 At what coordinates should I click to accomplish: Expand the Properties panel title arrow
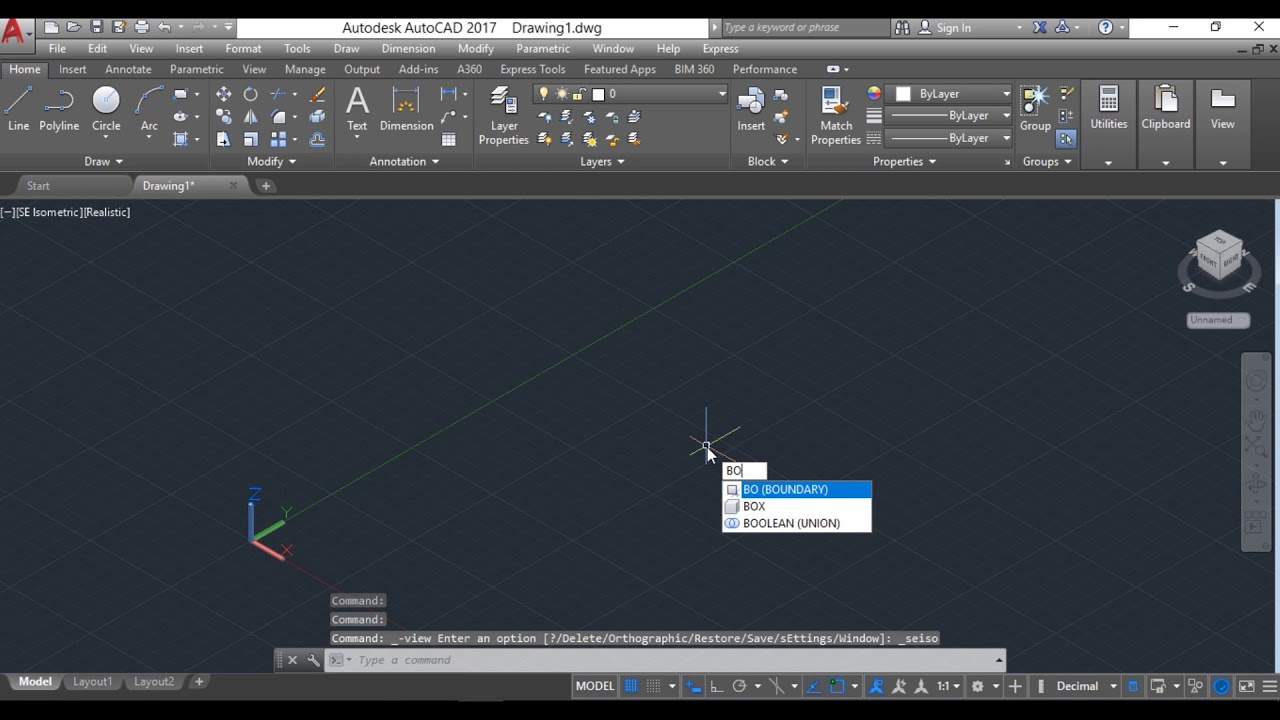pos(932,162)
